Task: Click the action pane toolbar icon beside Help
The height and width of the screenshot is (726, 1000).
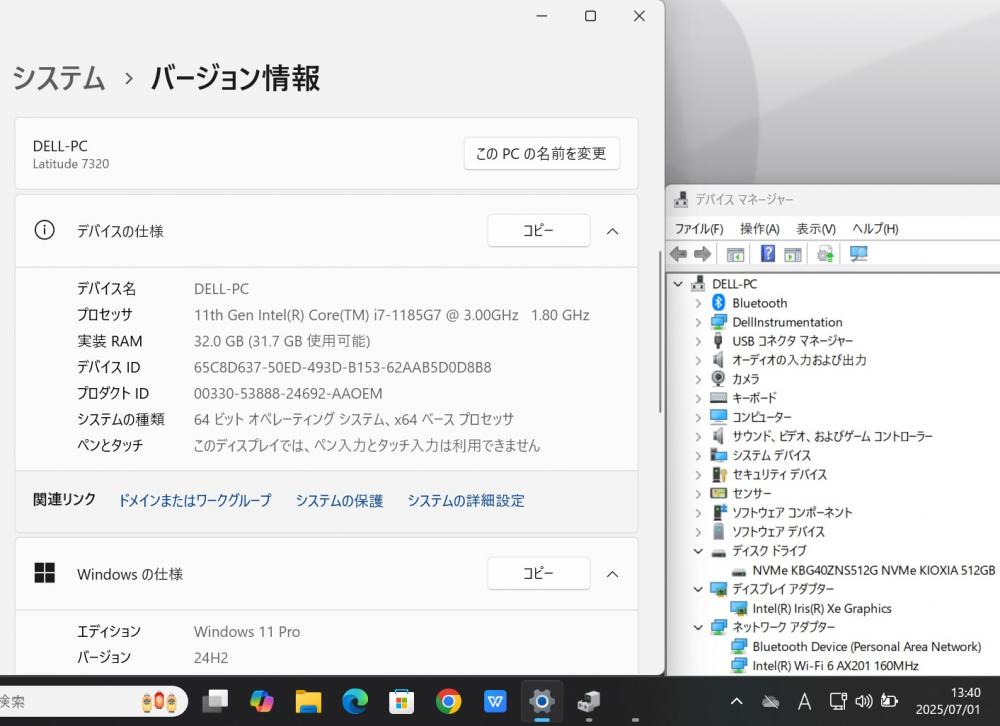Action: [793, 254]
